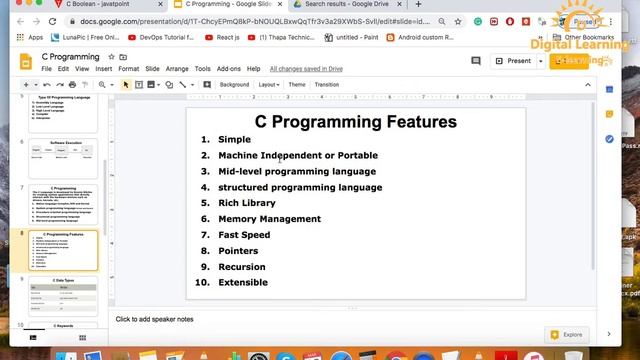
Task: Click to add speaker notes field
Action: tap(352, 319)
